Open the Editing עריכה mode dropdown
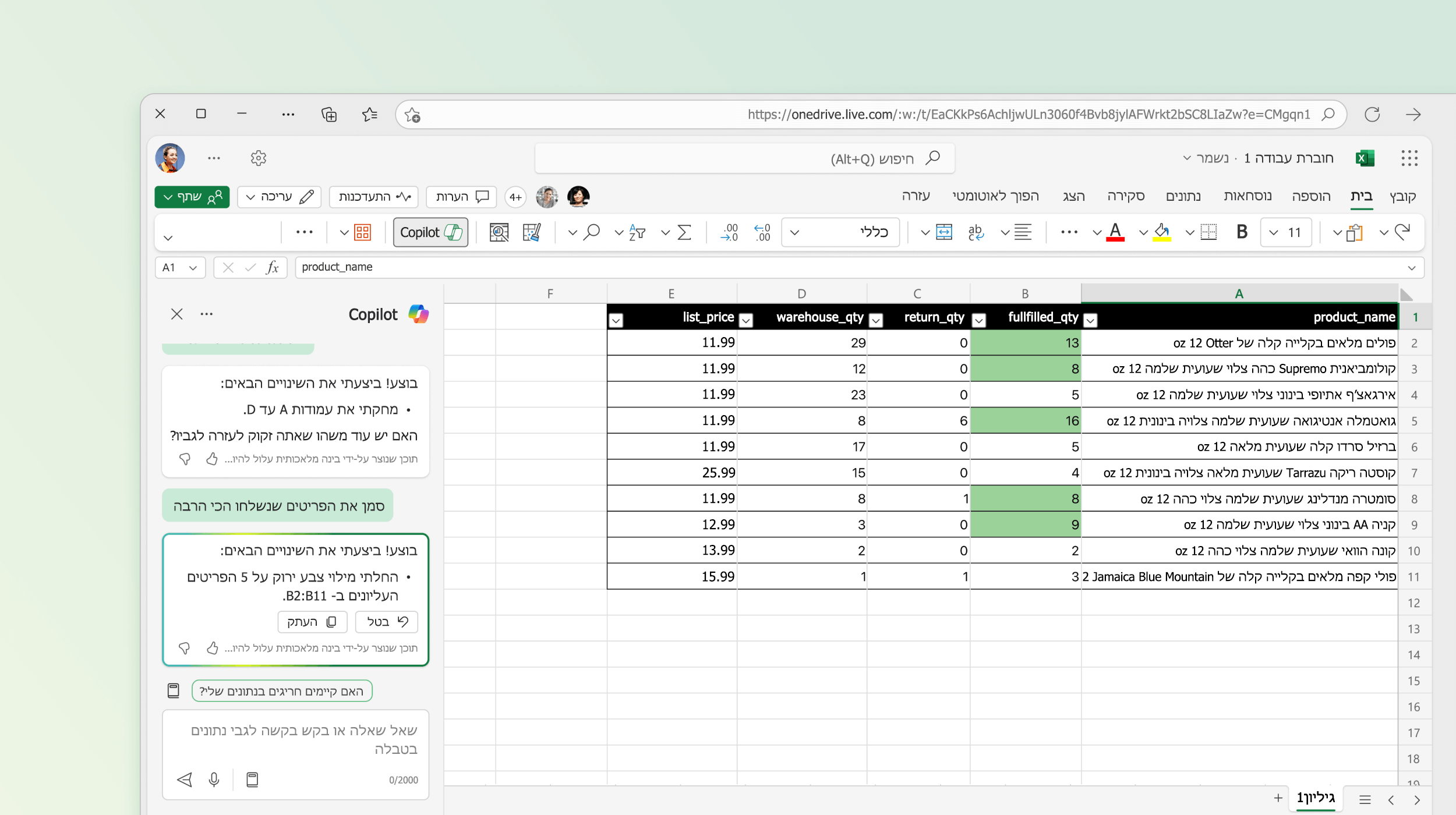 [x=280, y=197]
